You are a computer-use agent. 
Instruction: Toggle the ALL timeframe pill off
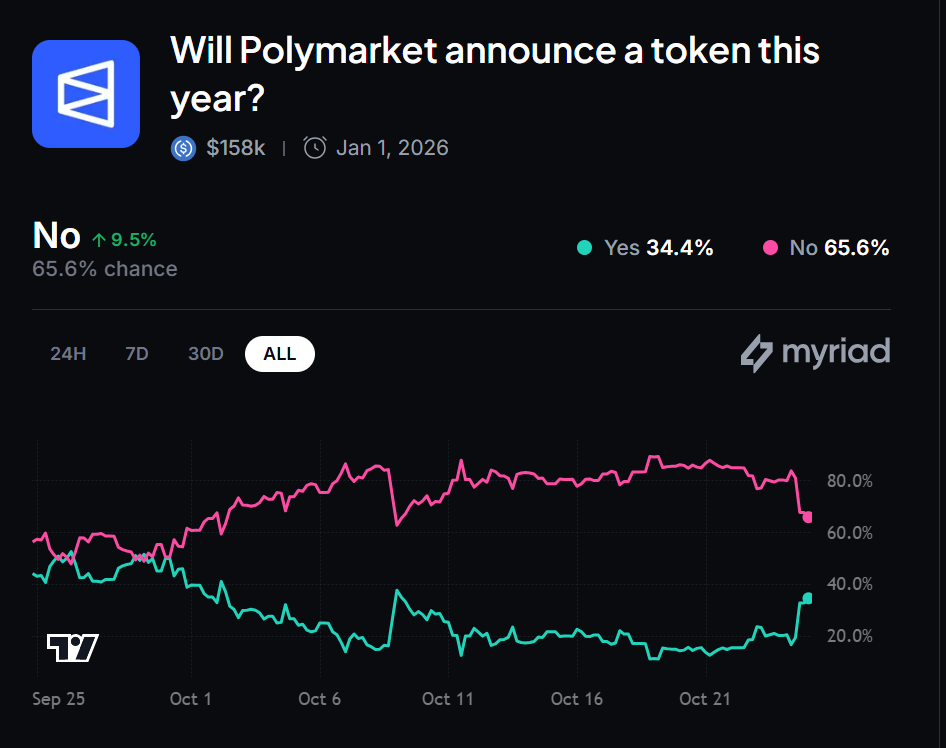[x=280, y=353]
